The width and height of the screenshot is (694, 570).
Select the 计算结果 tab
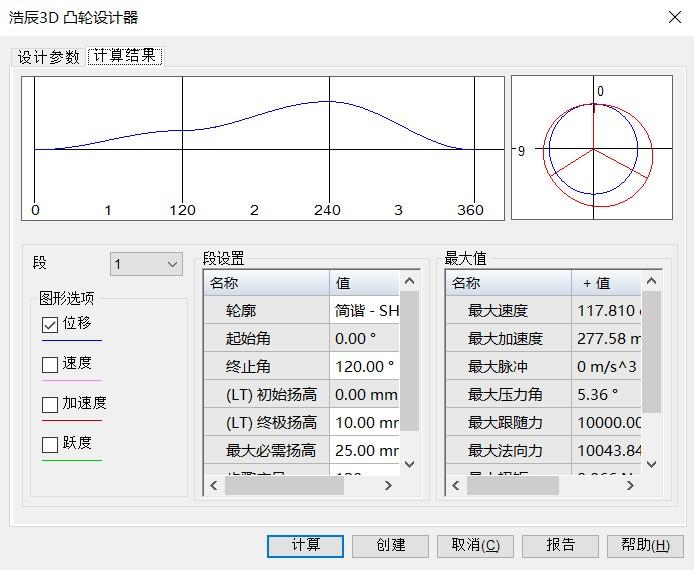pyautogui.click(x=125, y=56)
